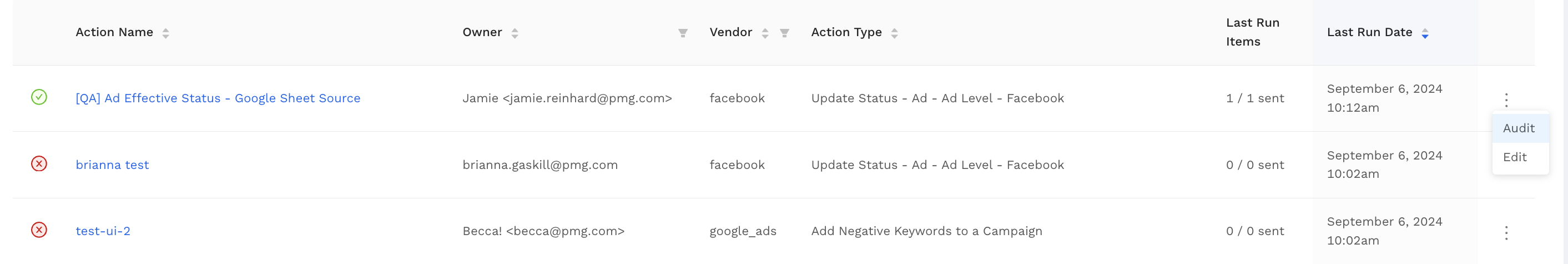The height and width of the screenshot is (264, 1568).
Task: Click the red error icon beside brianna test
Action: coord(39,164)
